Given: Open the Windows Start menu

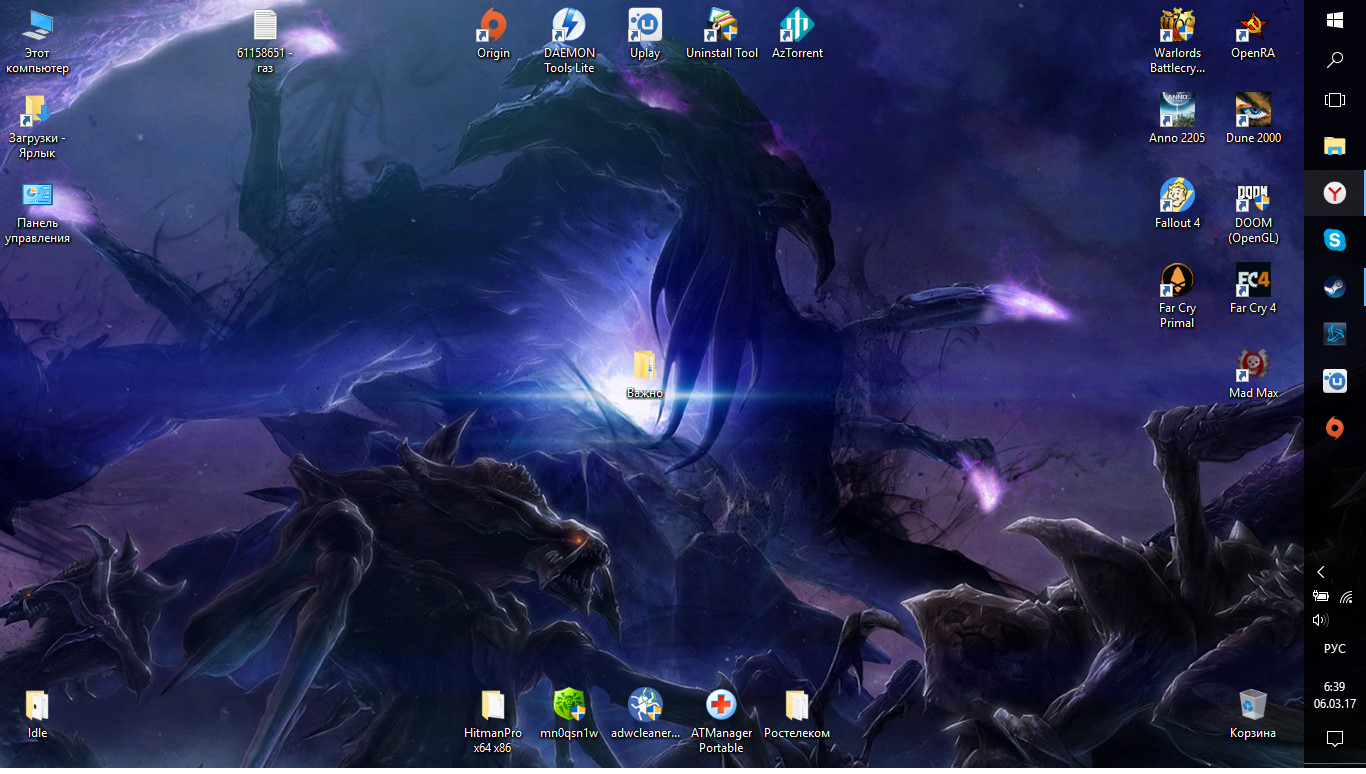Looking at the screenshot, I should click(1335, 19).
